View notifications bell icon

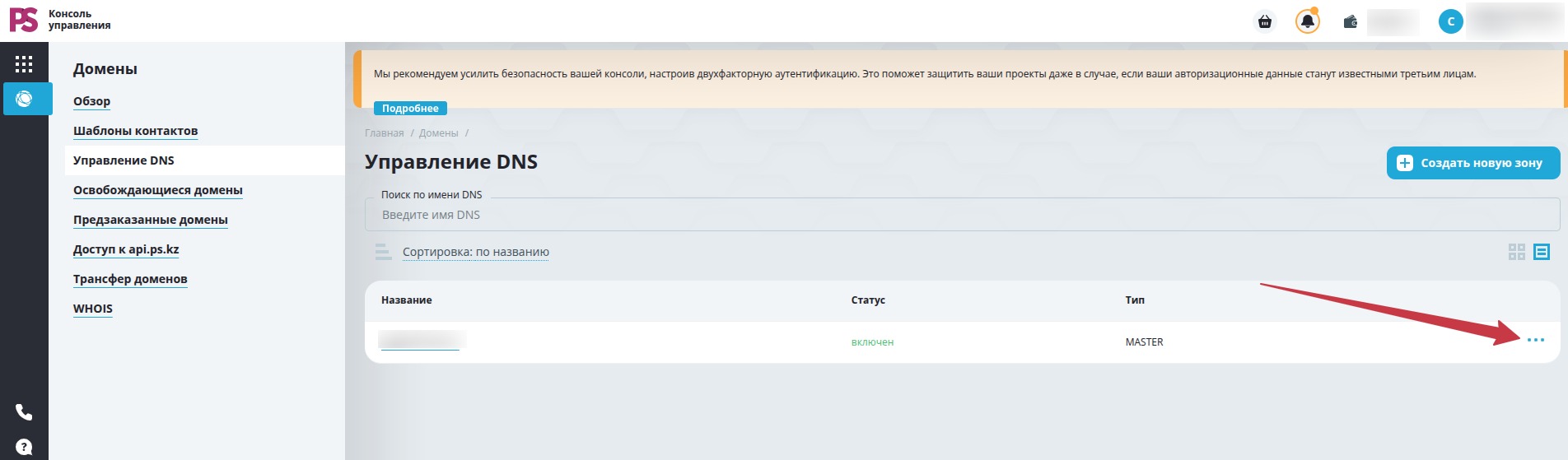point(1307,21)
